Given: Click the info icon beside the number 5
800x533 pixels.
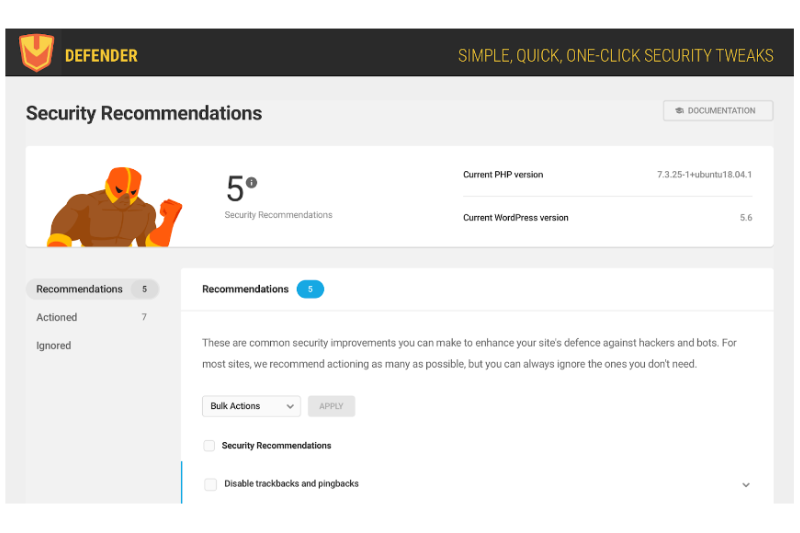Looking at the screenshot, I should [252, 182].
